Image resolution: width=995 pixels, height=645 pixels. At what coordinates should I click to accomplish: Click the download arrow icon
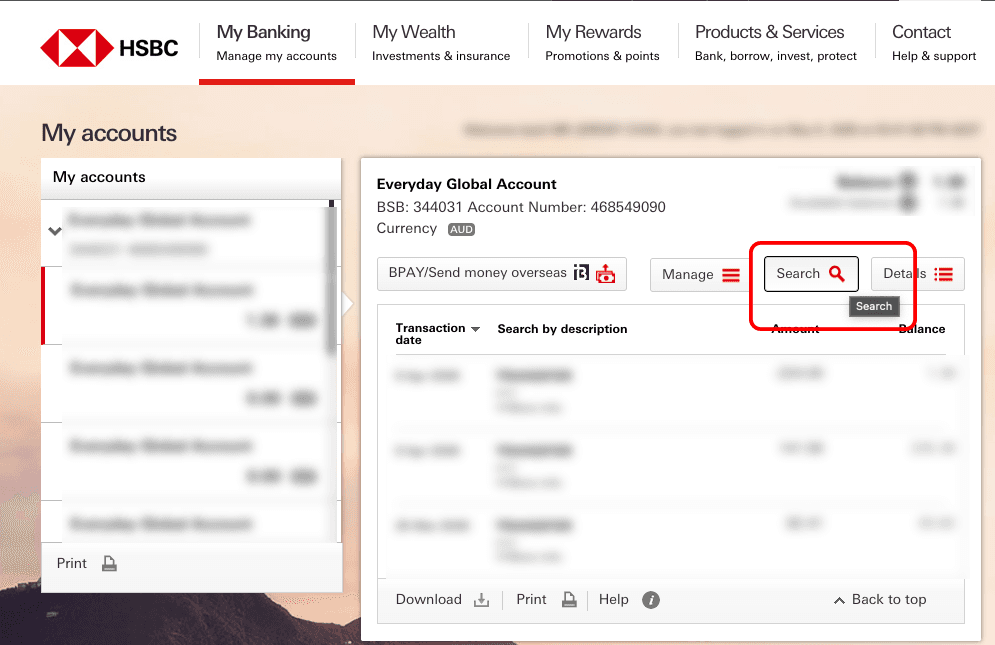482,600
